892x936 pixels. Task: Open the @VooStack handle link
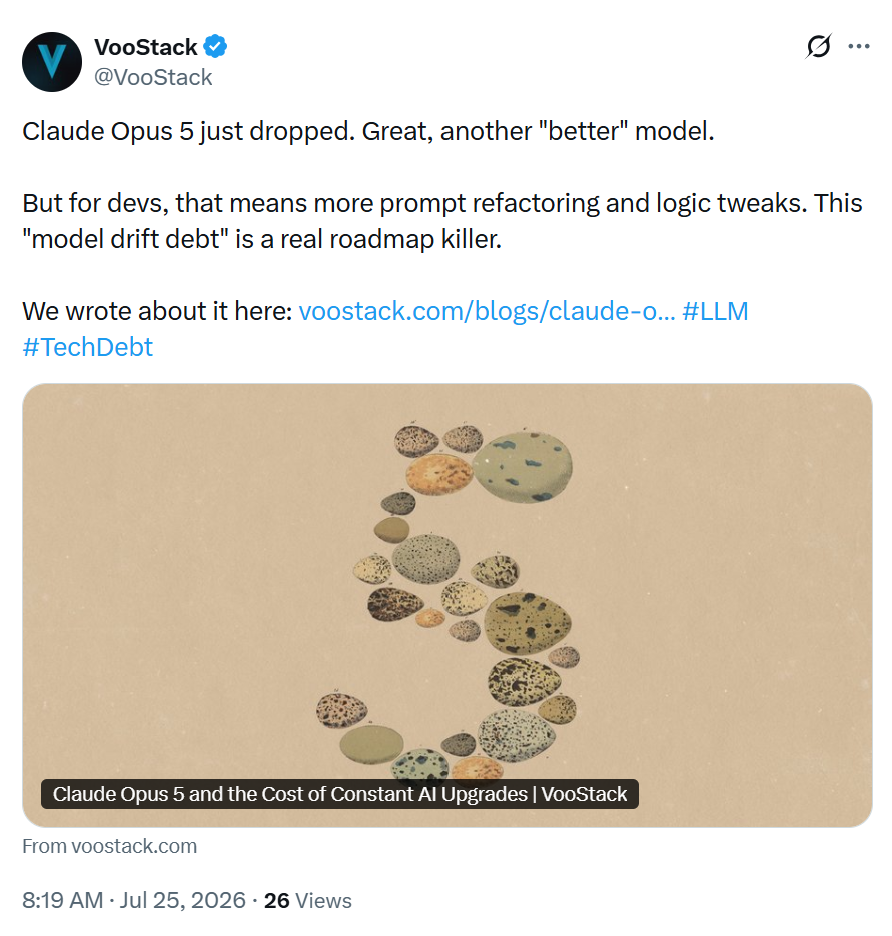pyautogui.click(x=153, y=77)
